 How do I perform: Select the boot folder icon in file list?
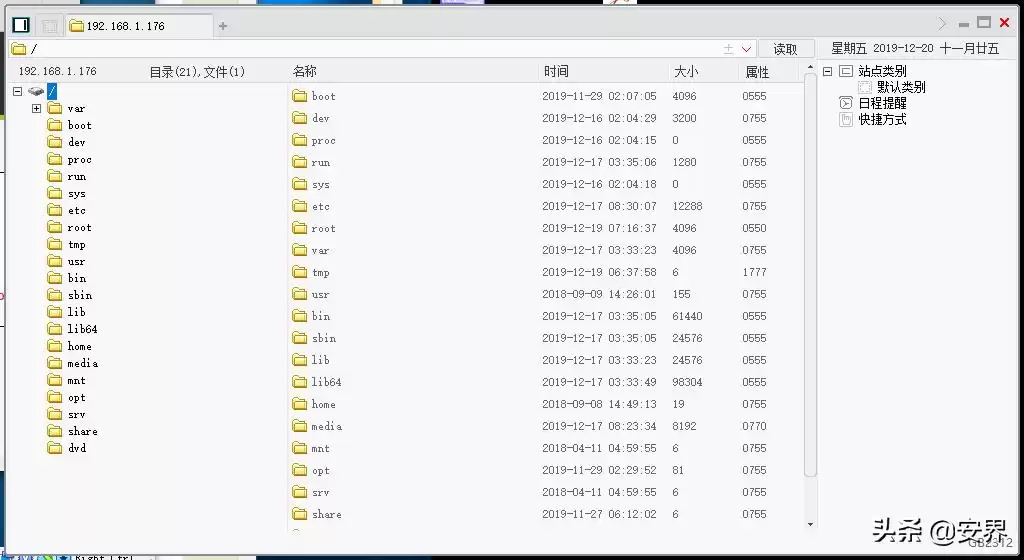(299, 96)
